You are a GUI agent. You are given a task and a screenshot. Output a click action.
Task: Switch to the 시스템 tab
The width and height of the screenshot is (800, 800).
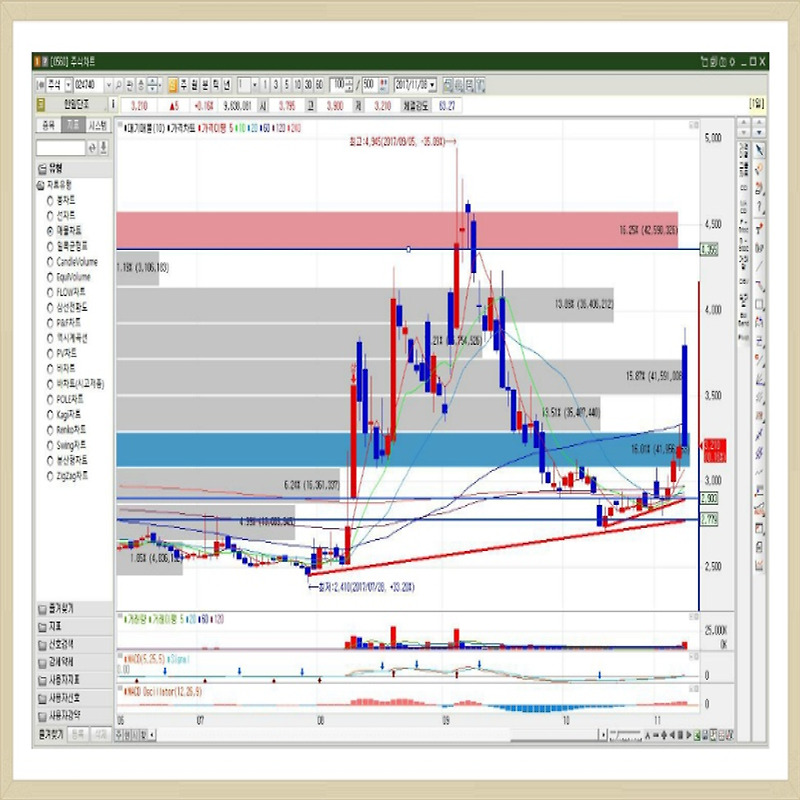[97, 126]
